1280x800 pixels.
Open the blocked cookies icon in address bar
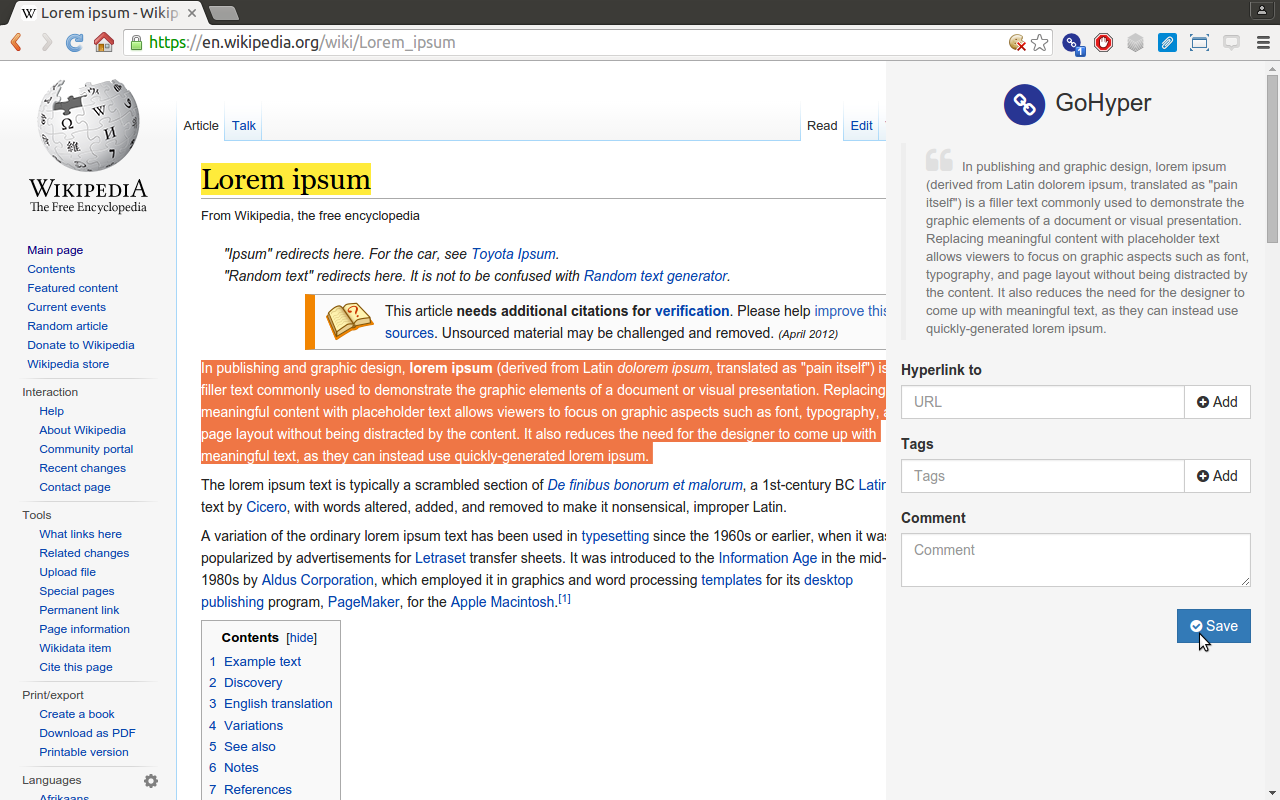[1017, 42]
